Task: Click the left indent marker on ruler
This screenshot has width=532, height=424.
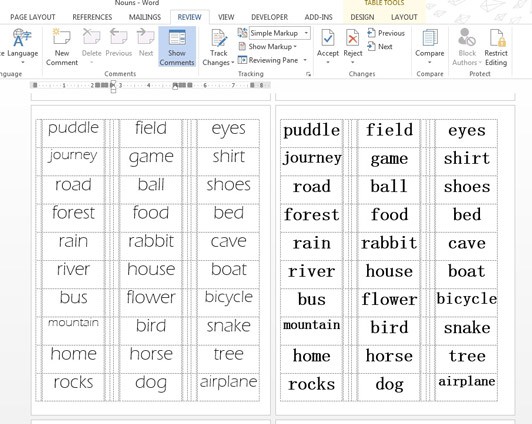Action: [x=113, y=91]
